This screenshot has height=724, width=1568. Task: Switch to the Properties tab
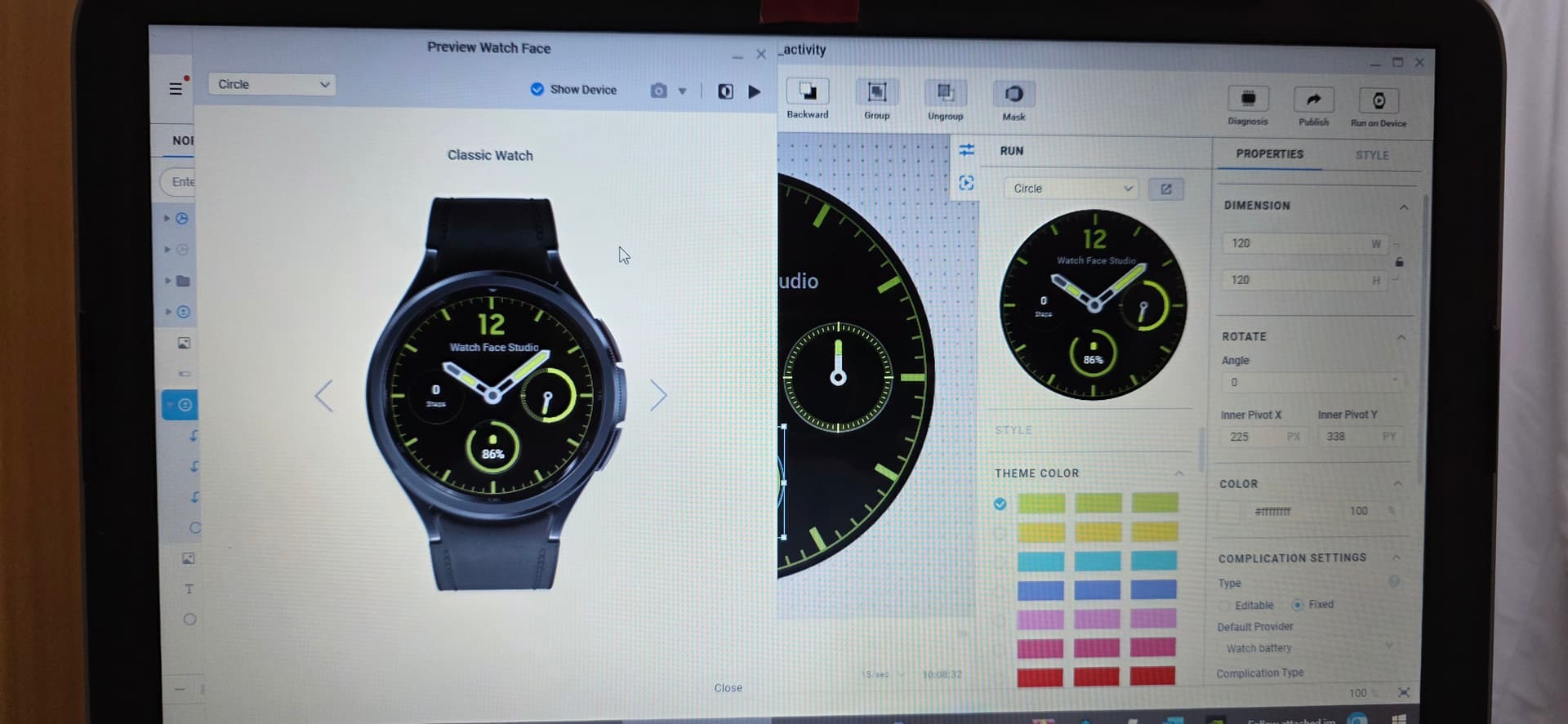(x=1269, y=153)
